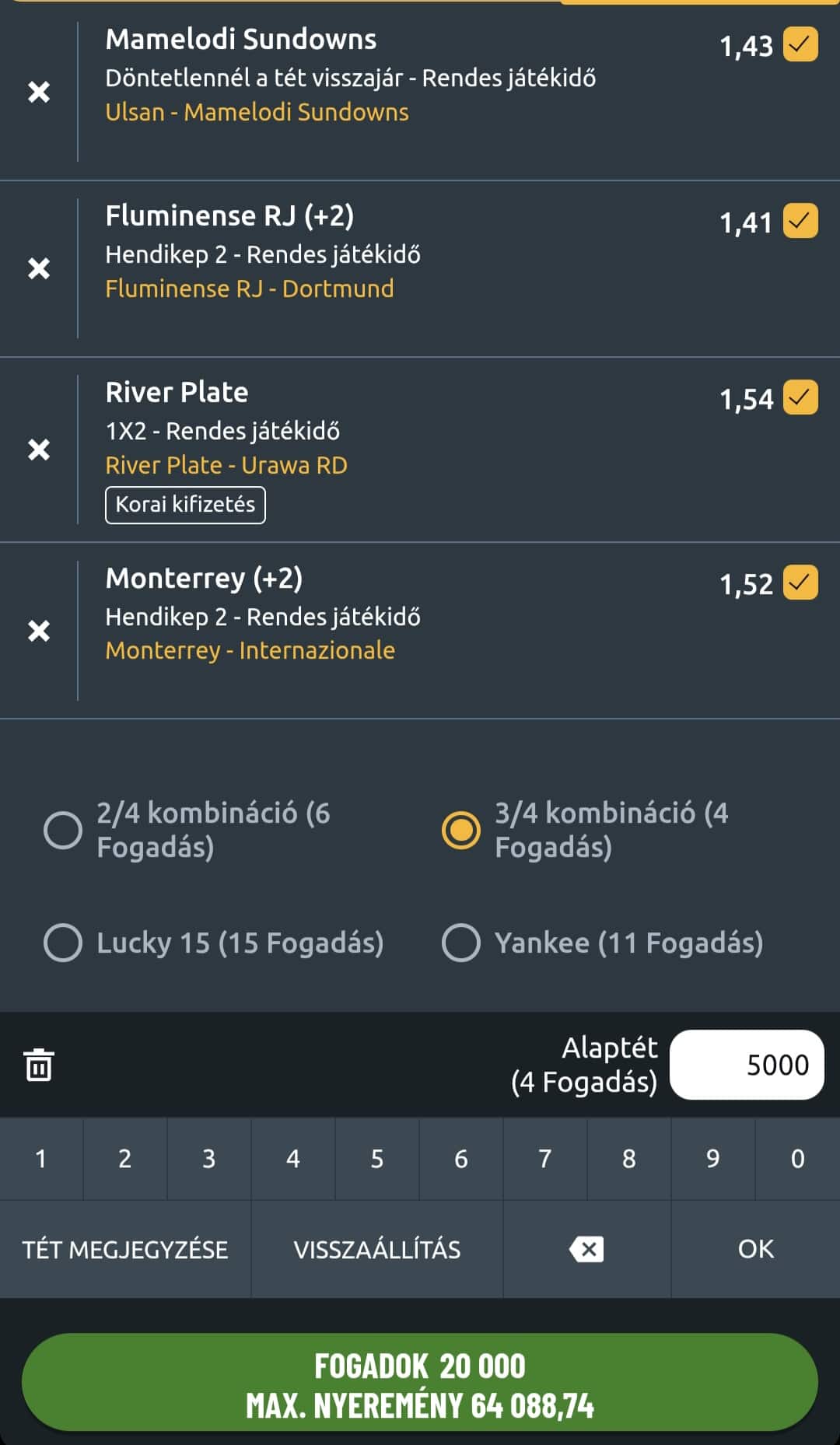
Task: Click VISSZAÁLLÍTÁS to reset the stake
Action: click(x=377, y=1249)
